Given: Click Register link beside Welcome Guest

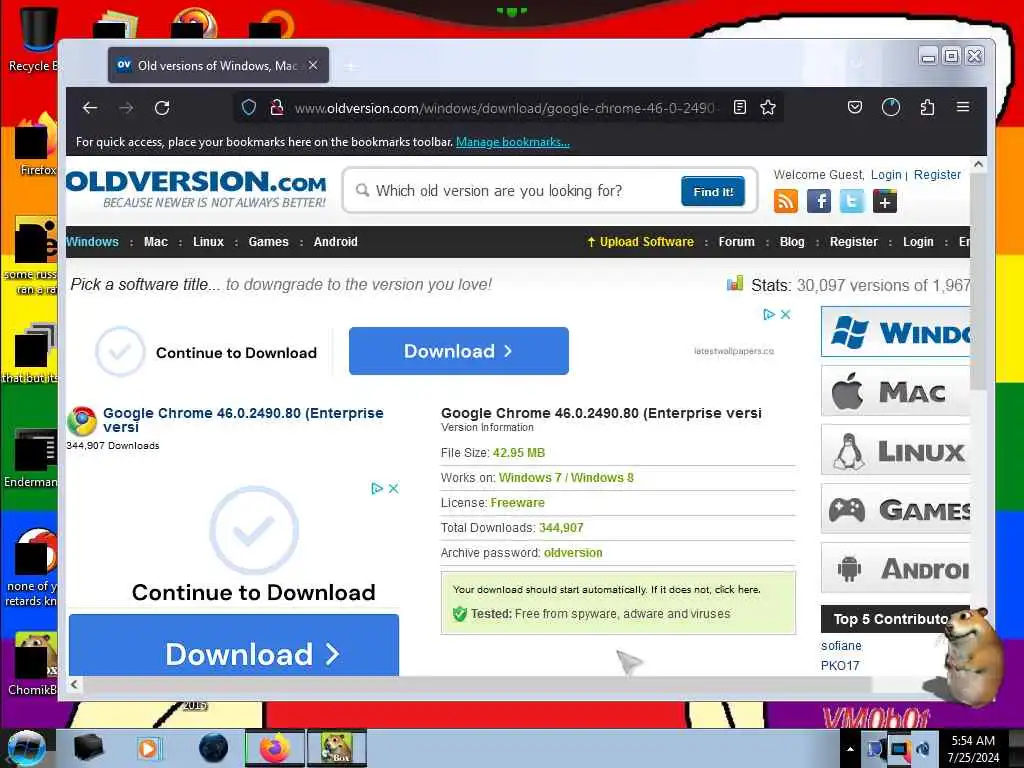Looking at the screenshot, I should [x=937, y=174].
